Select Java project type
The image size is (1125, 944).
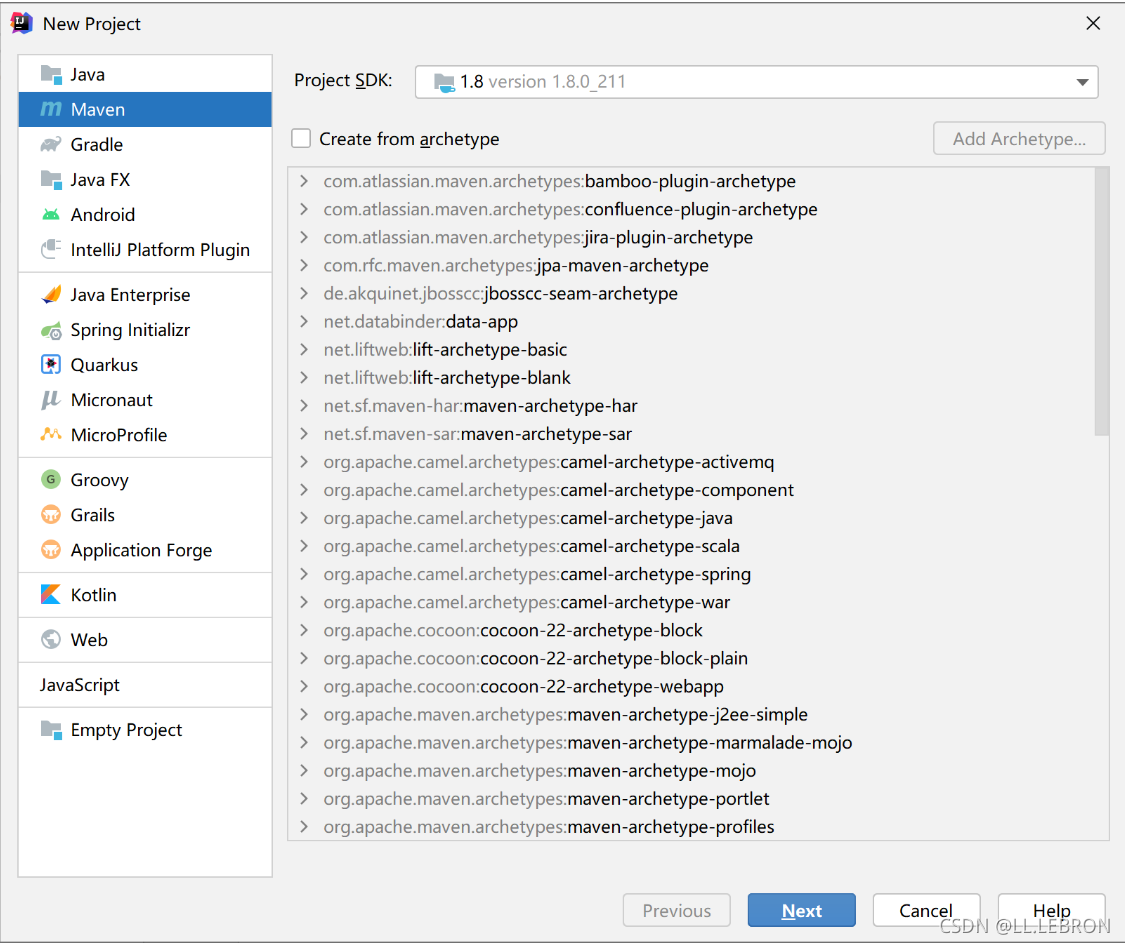click(145, 75)
